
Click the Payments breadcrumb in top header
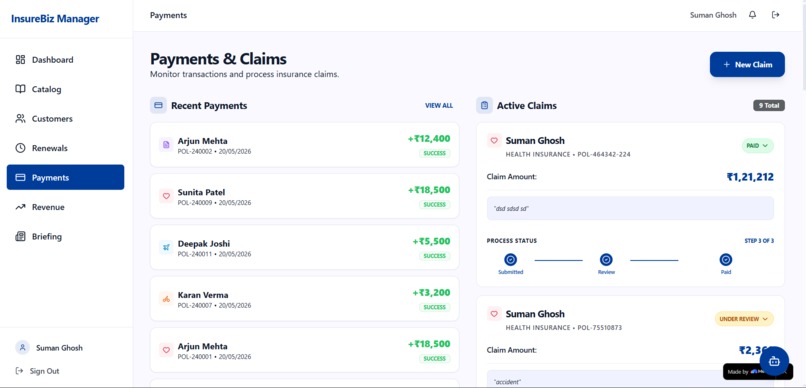pos(168,15)
